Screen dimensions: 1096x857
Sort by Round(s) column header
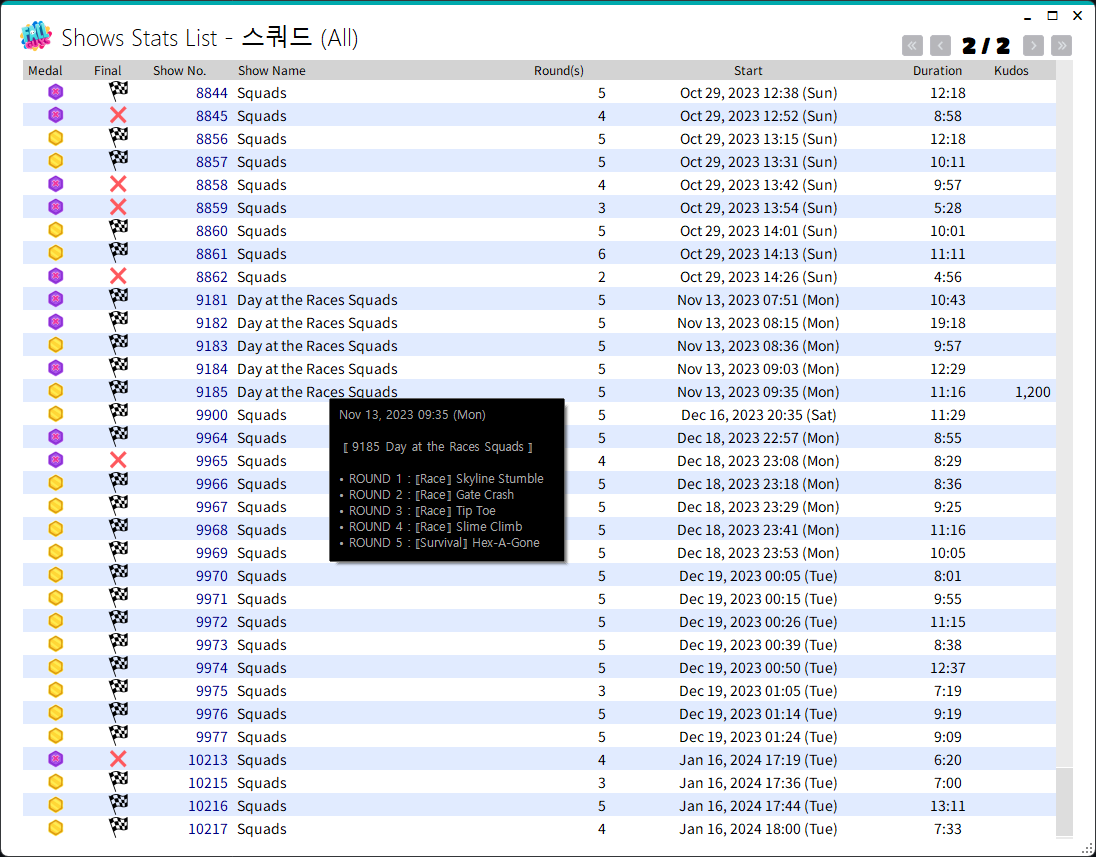(x=558, y=71)
